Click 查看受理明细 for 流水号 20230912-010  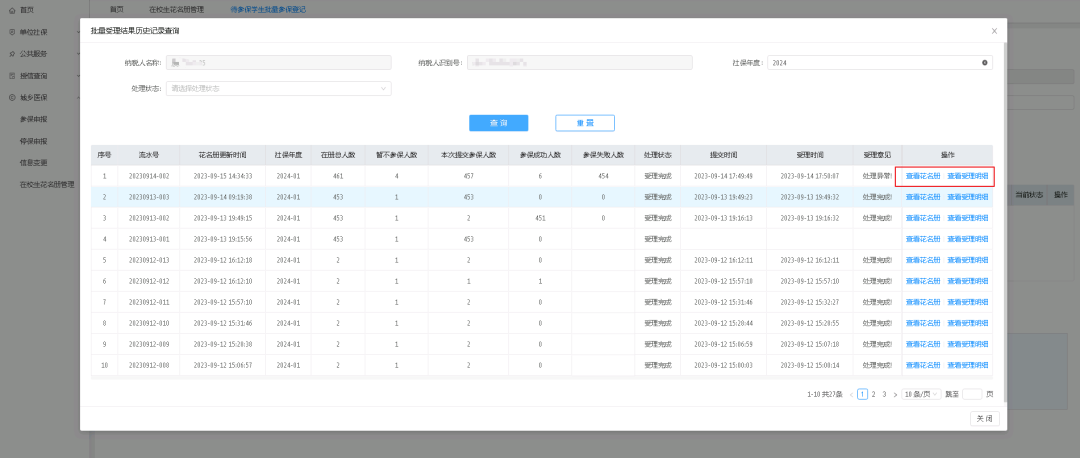point(968,323)
